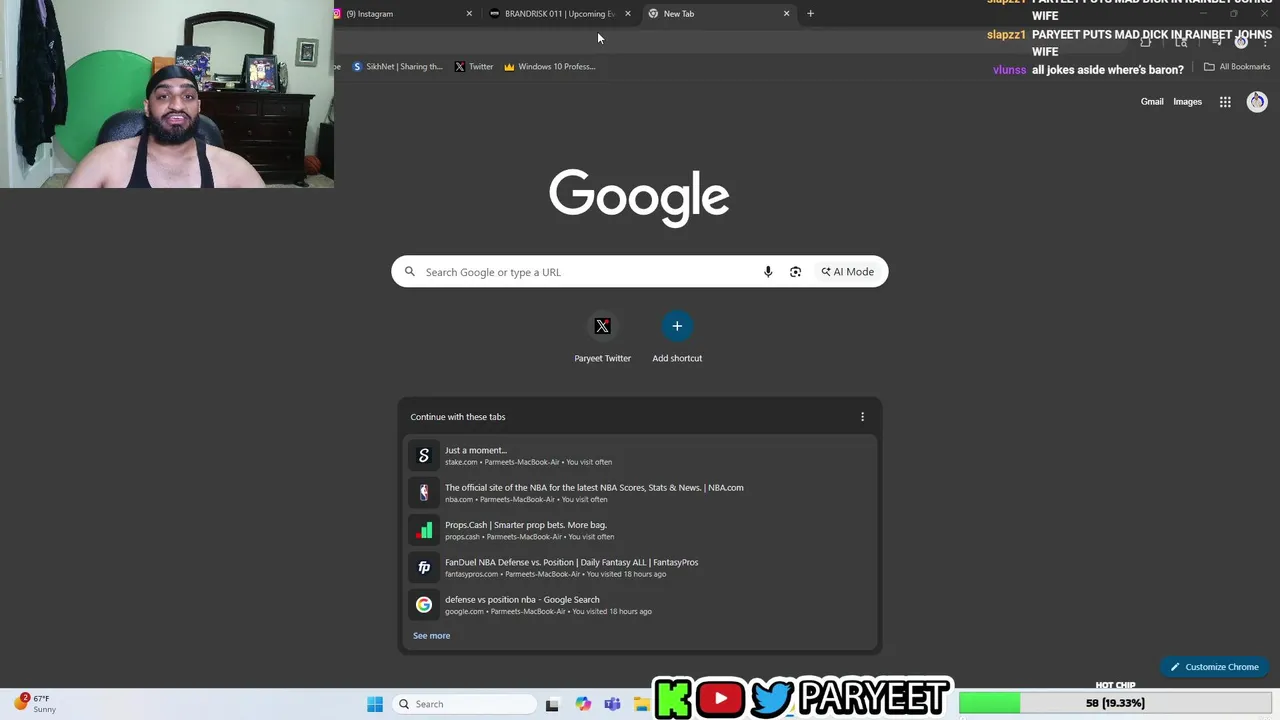
Task: Launch Copilot from the taskbar
Action: [583, 704]
